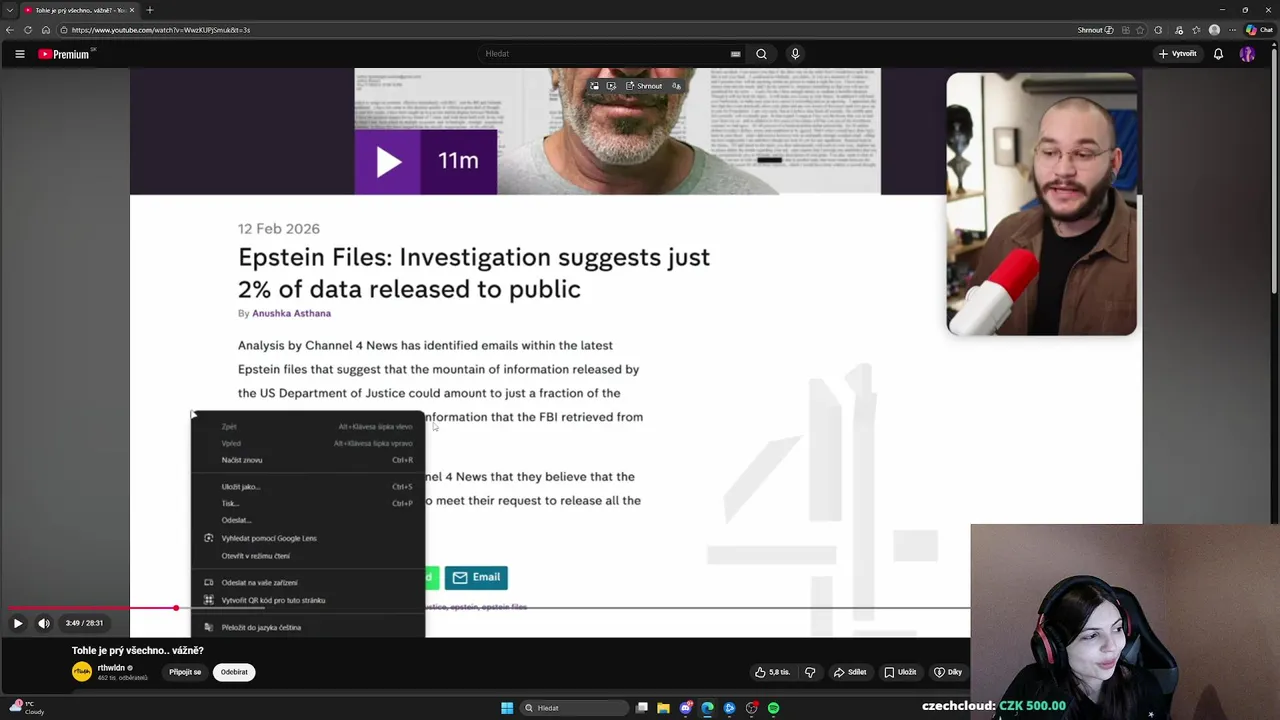Screen dimensions: 1280x720
Task: Open Copilot Chat sidebar button
Action: point(1258,30)
